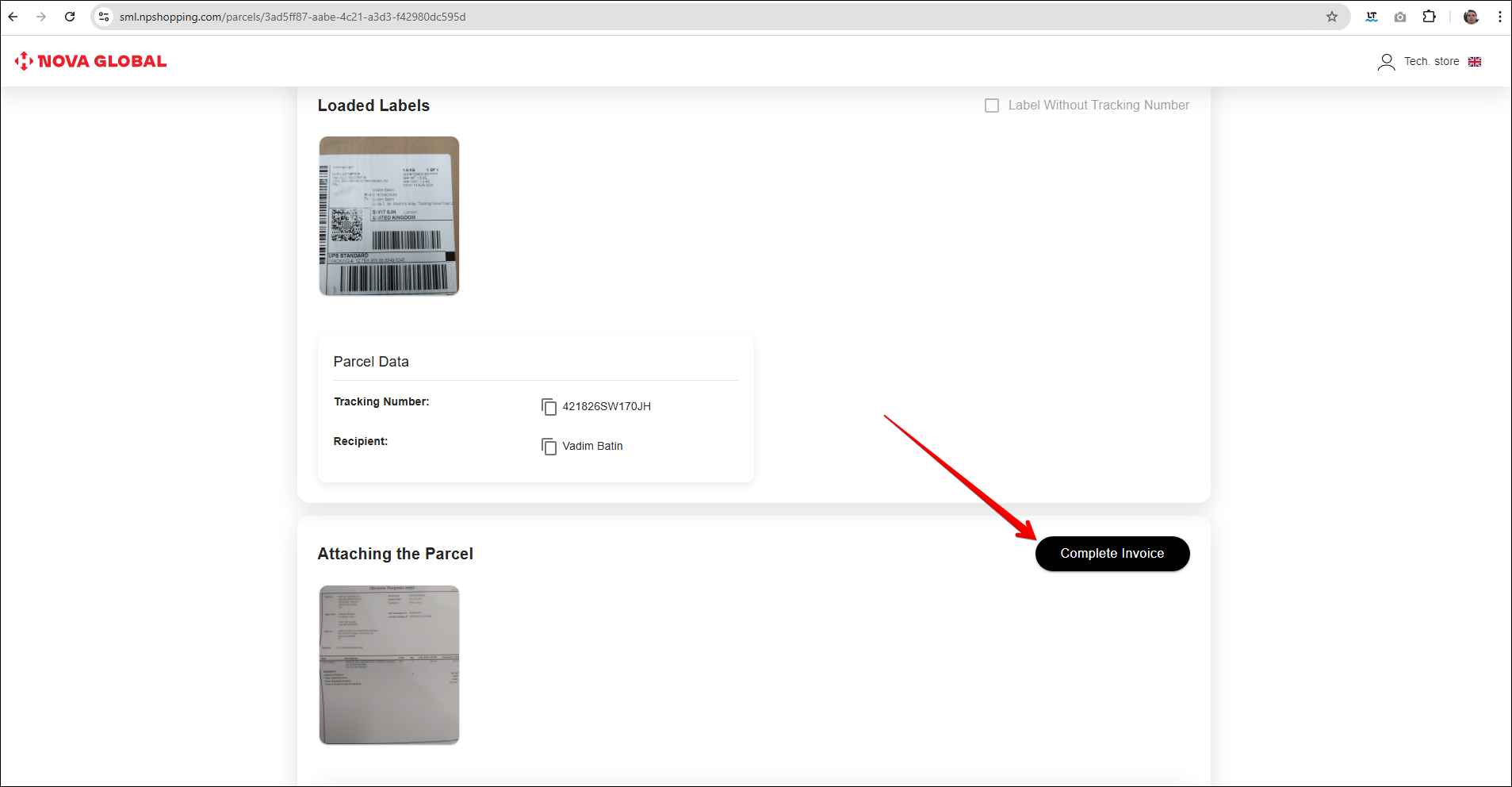Open the attached invoice document thumbnail
The image size is (1512, 787).
coord(389,665)
